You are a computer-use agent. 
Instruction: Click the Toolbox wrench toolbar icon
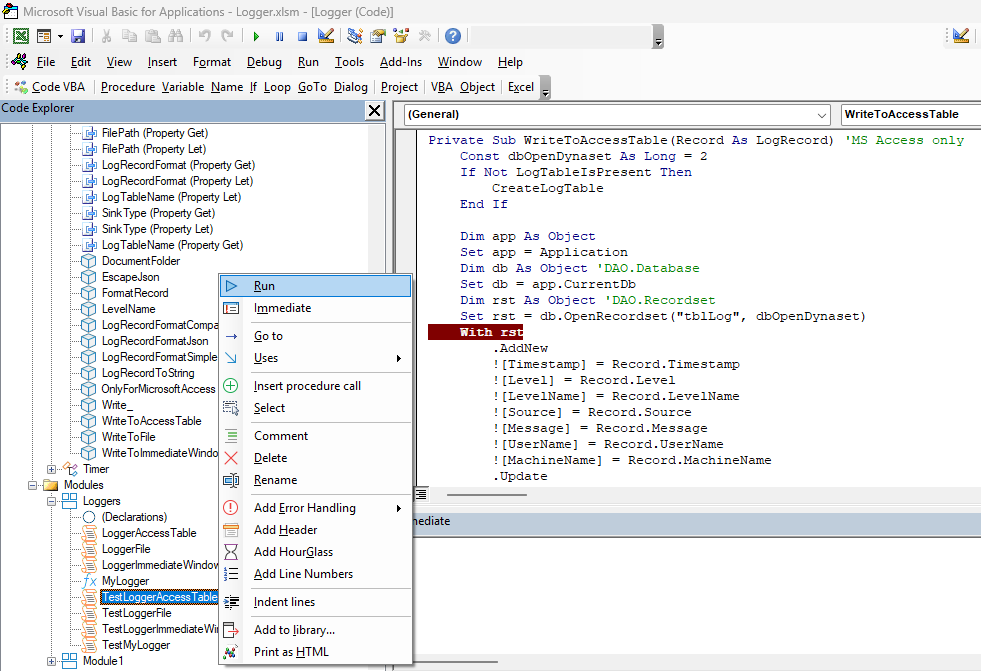point(424,36)
